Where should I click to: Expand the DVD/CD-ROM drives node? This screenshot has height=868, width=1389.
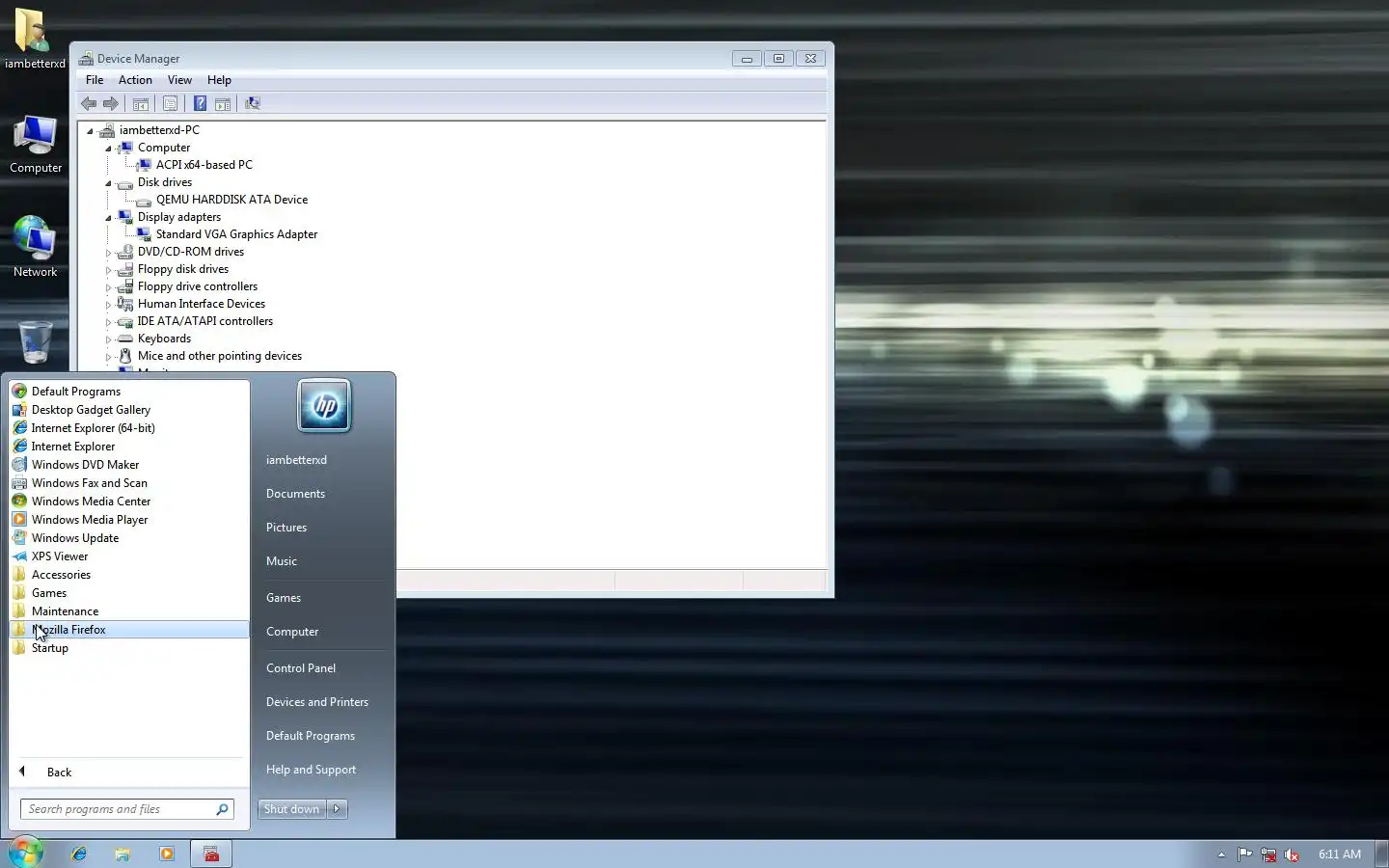pos(108,253)
